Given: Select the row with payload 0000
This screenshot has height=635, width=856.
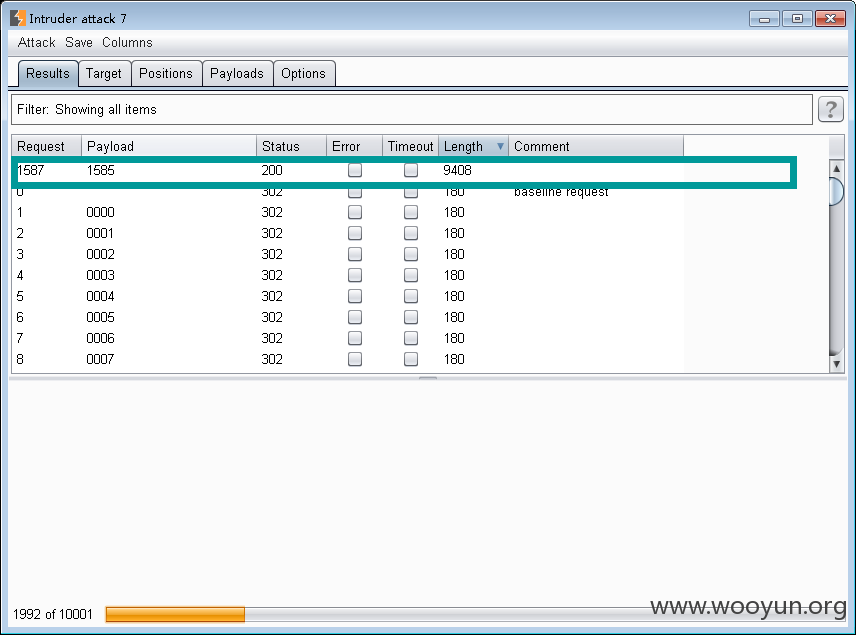Looking at the screenshot, I should (x=348, y=212).
